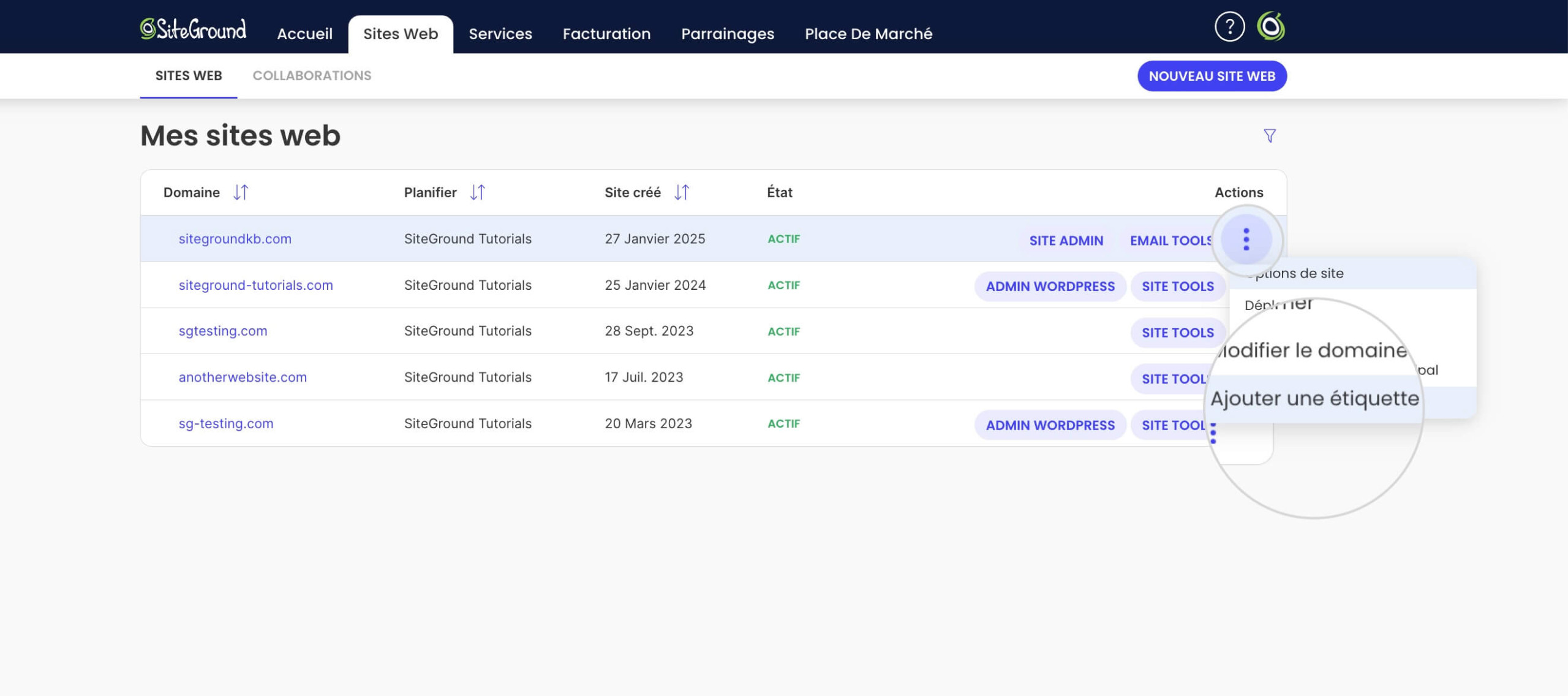Click the Domaine column header
The width and height of the screenshot is (1568, 696).
pos(191,192)
